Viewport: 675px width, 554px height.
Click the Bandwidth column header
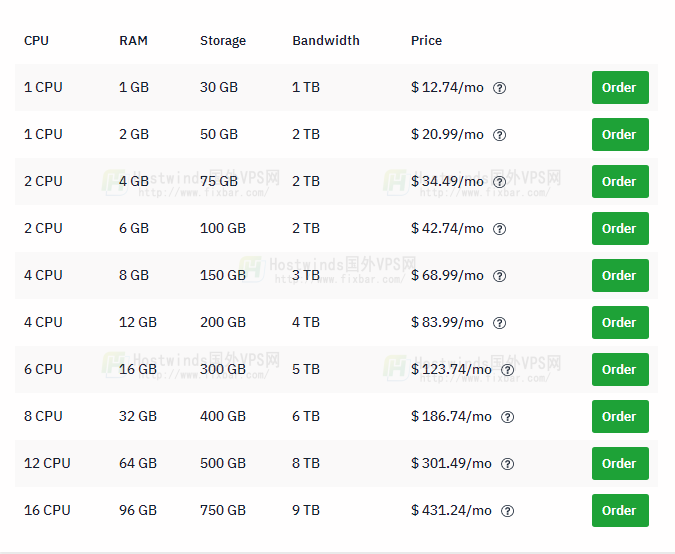[x=326, y=40]
